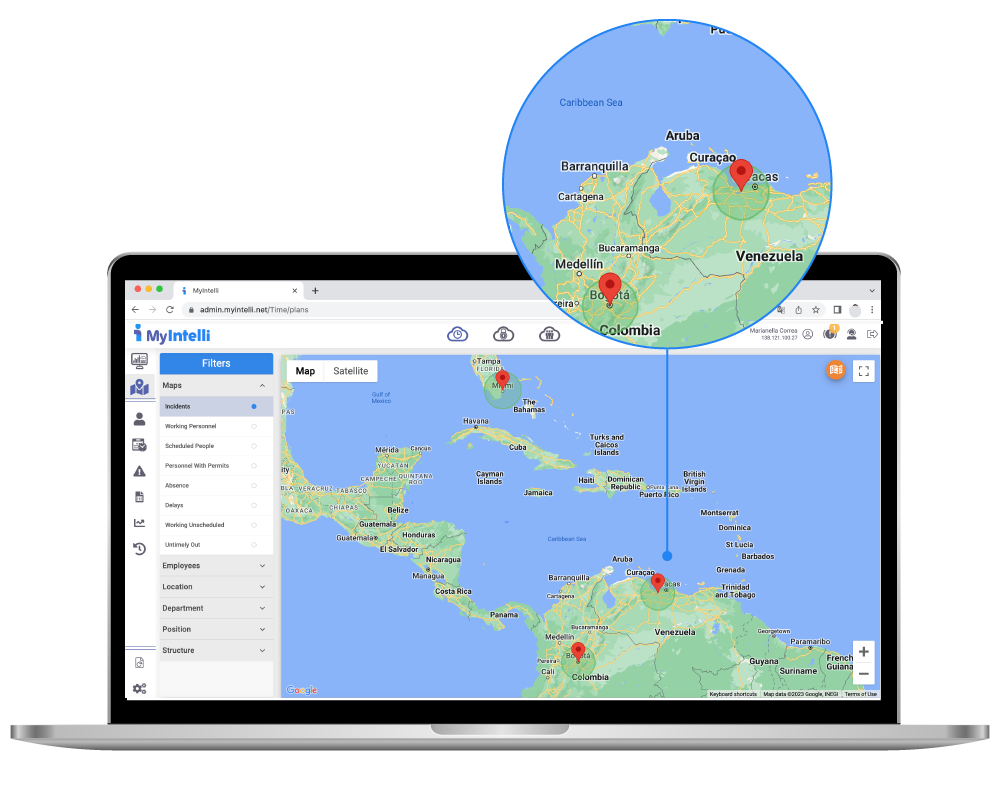Click the cloud padlock module icon
Image resolution: width=1000 pixels, height=800 pixels.
coord(503,334)
